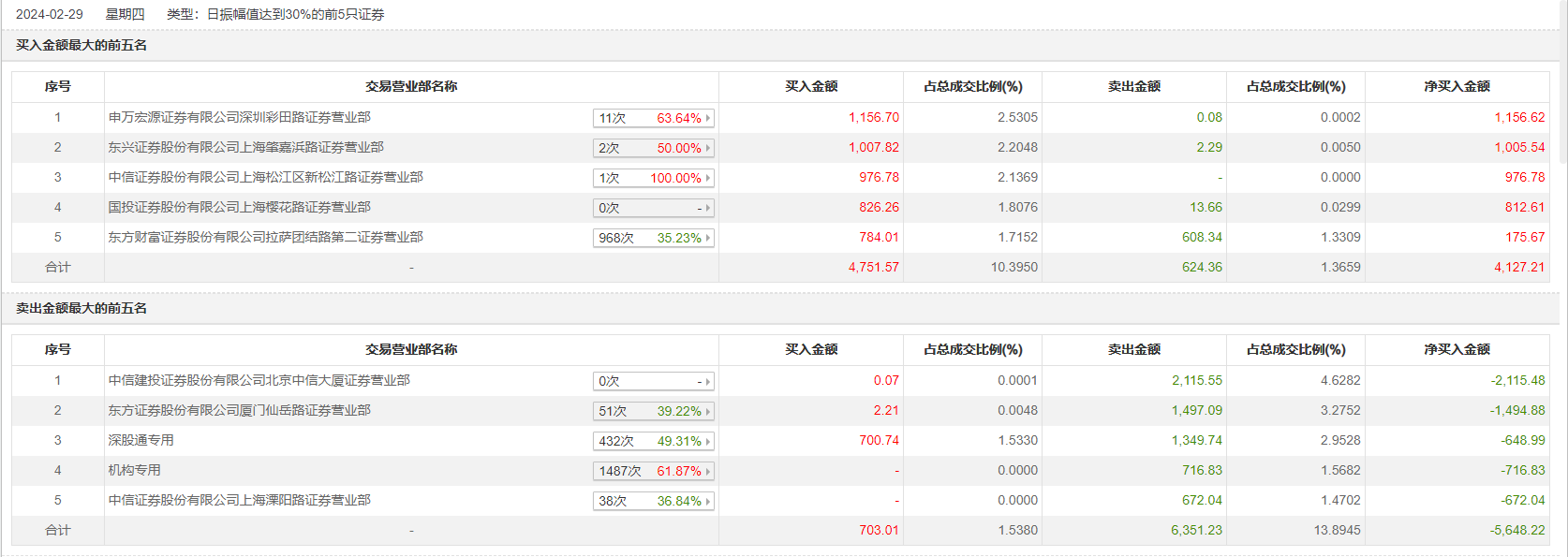This screenshot has height=557, width=1568.
Task: Click 东方证券厦门仙岳路营业部 link
Action: point(239,410)
